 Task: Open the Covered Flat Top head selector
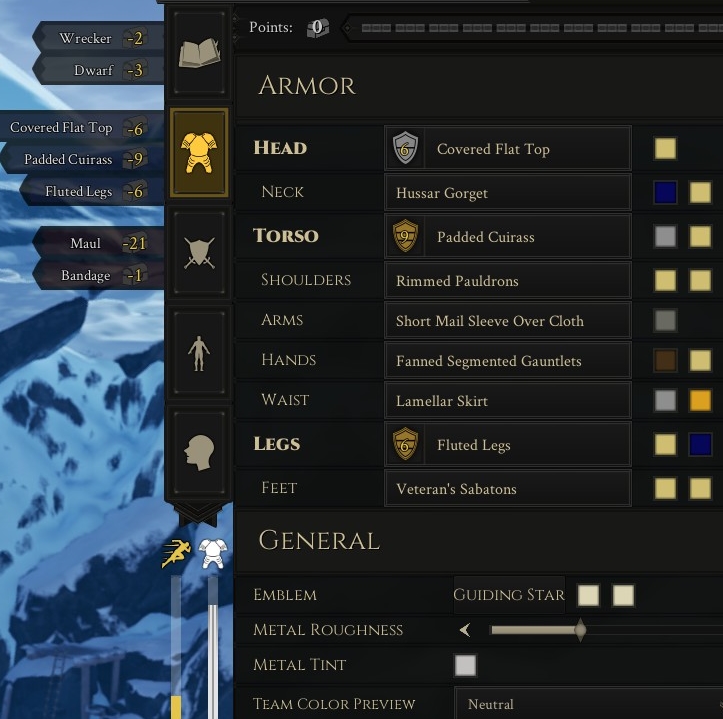pos(508,149)
